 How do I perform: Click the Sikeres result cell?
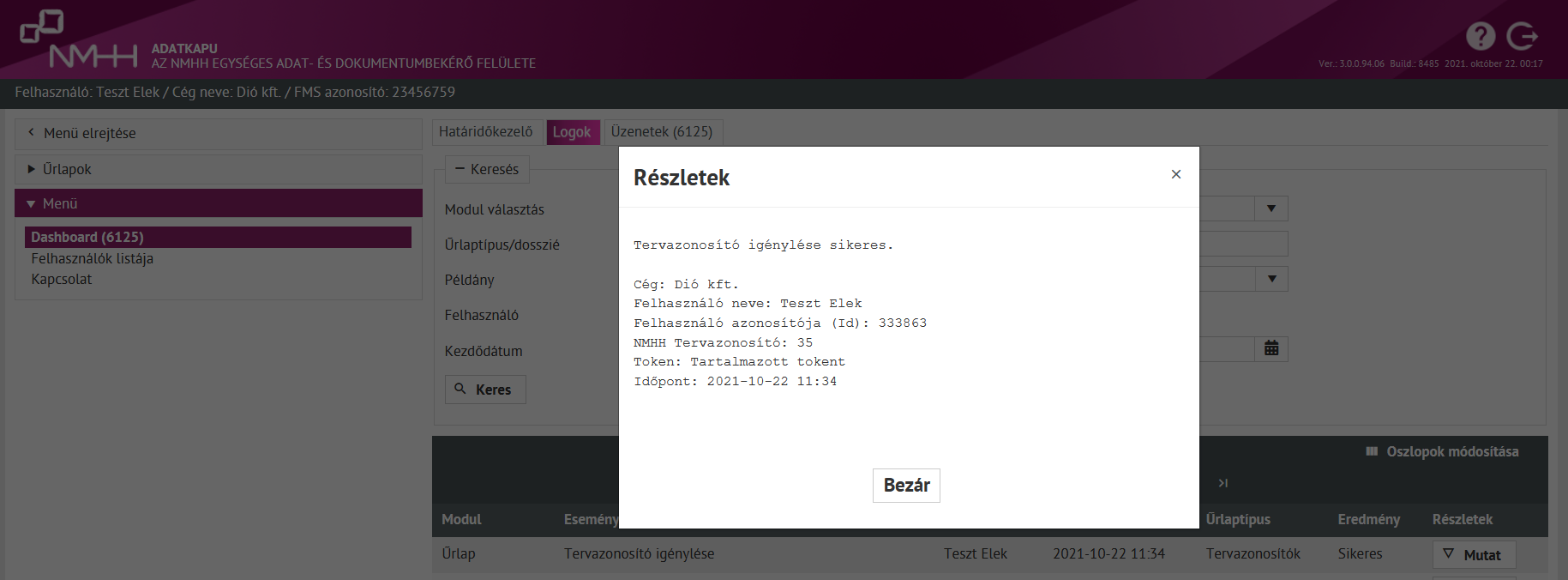coord(1360,553)
